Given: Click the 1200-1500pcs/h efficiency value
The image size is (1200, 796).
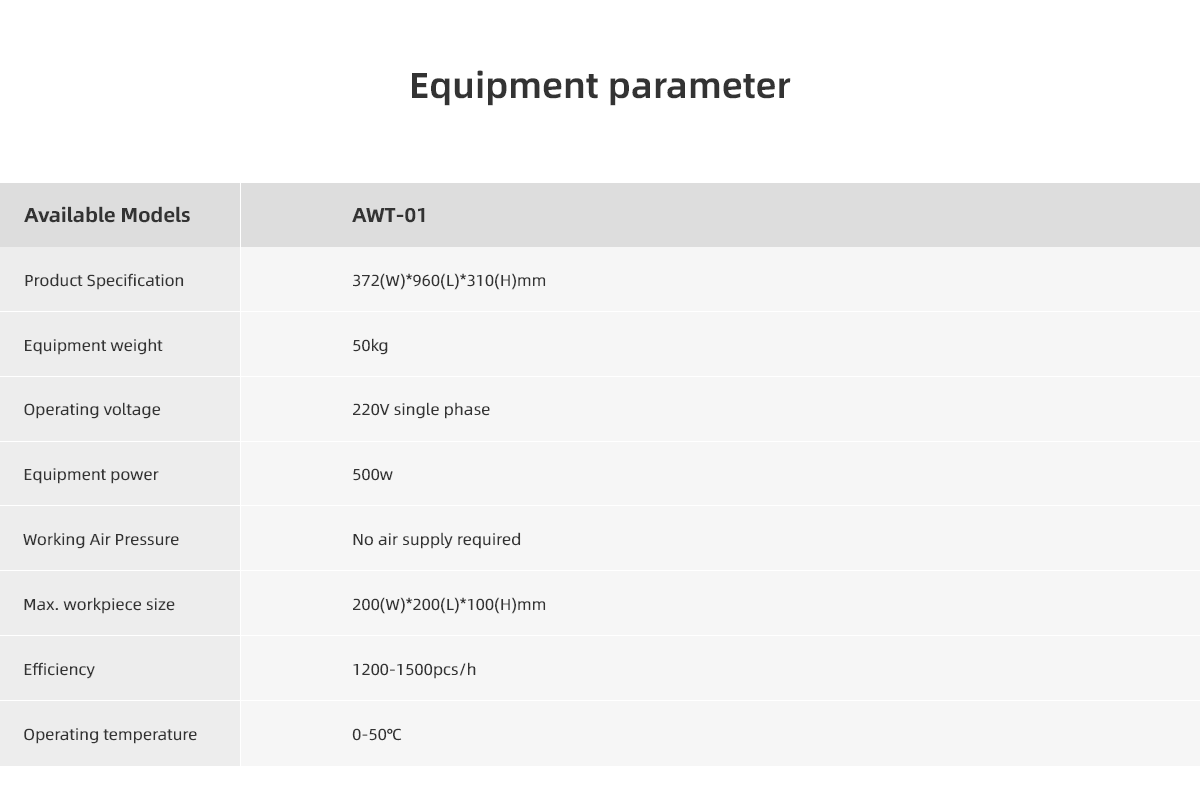Looking at the screenshot, I should 414,669.
